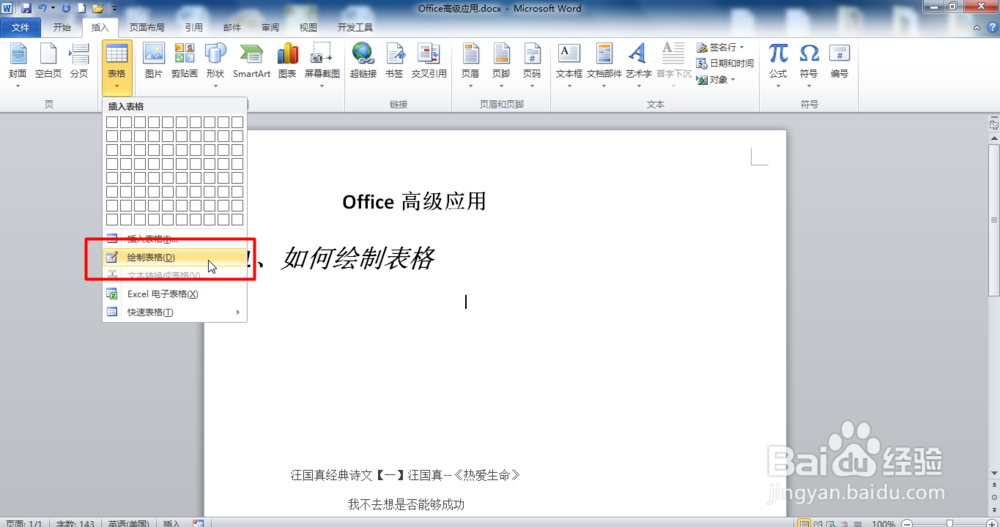
Task: Open the Footer (页脚) options
Action: click(x=501, y=65)
